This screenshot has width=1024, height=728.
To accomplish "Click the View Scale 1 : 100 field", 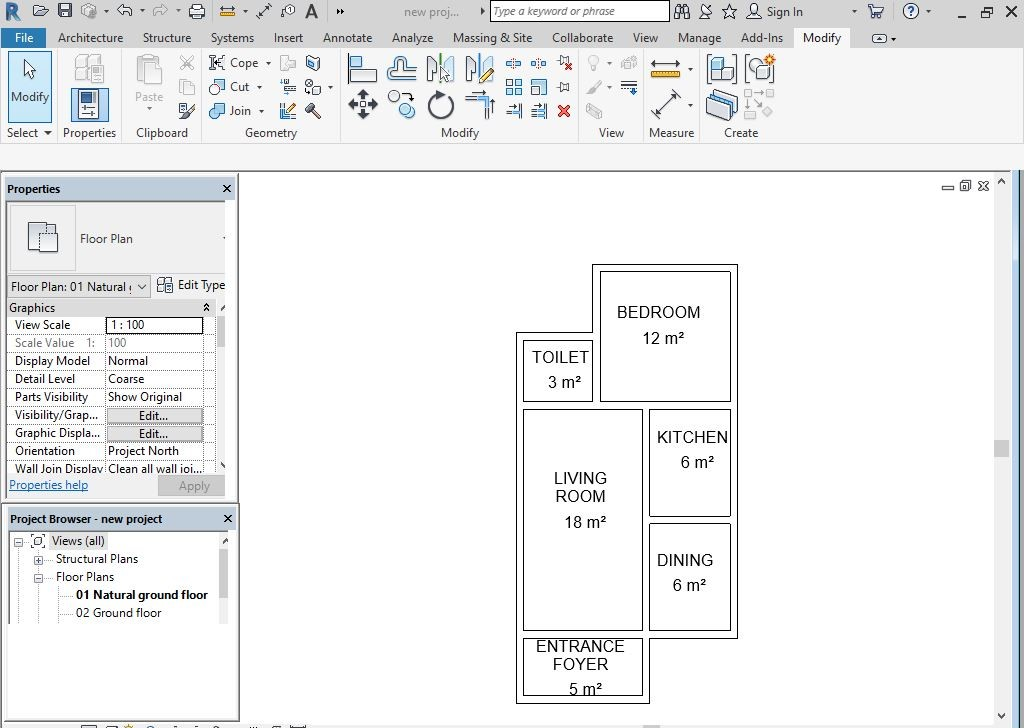I will click(x=154, y=325).
